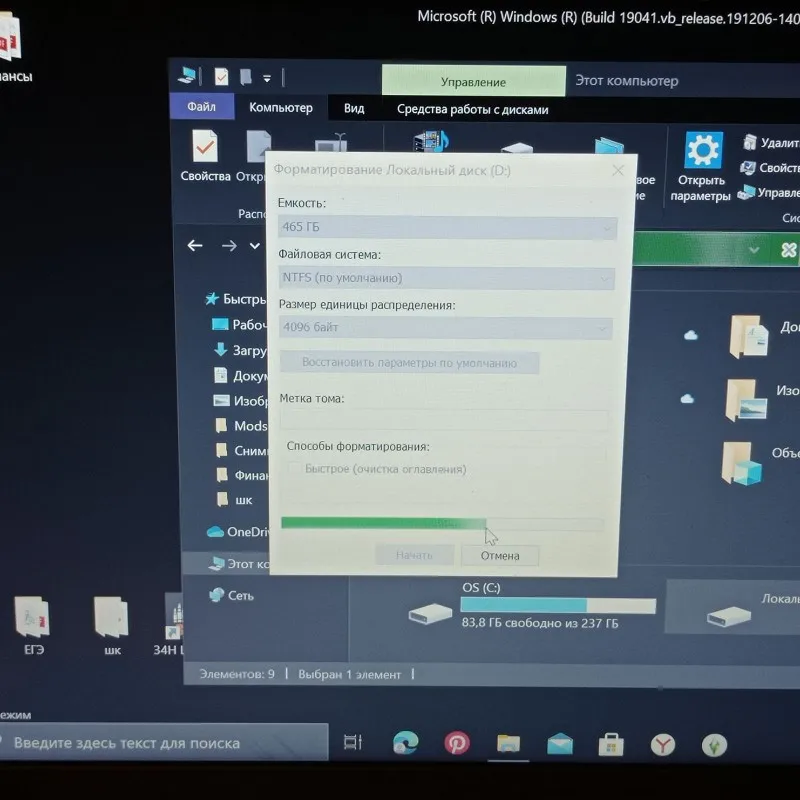This screenshot has width=800, height=800.
Task: Open the Вид ribbon tab
Action: [x=354, y=109]
